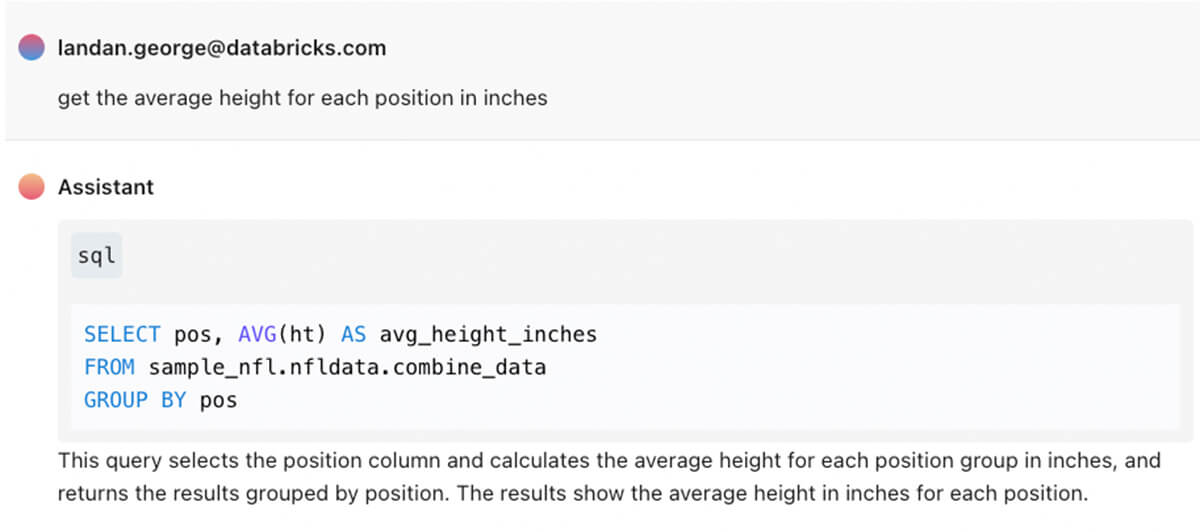Click the landan.george@databricks.com sender name
This screenshot has height=532, width=1200.
coord(222,47)
